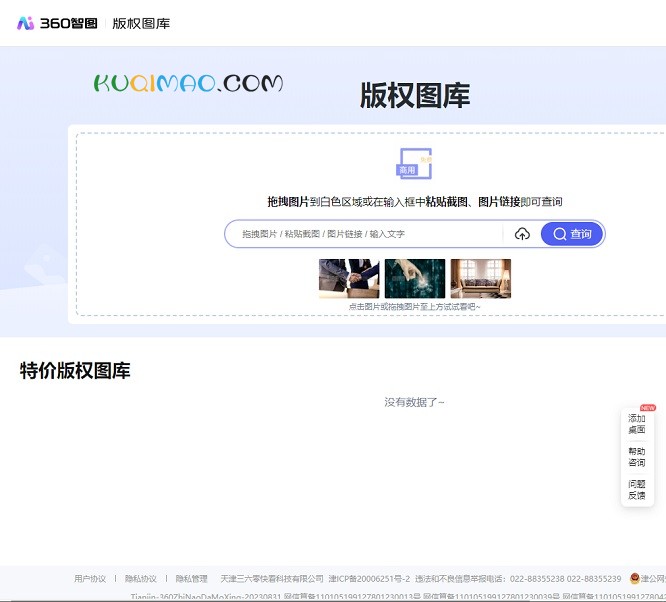Click the police badge icon in footer
666x602 pixels.
(635, 578)
